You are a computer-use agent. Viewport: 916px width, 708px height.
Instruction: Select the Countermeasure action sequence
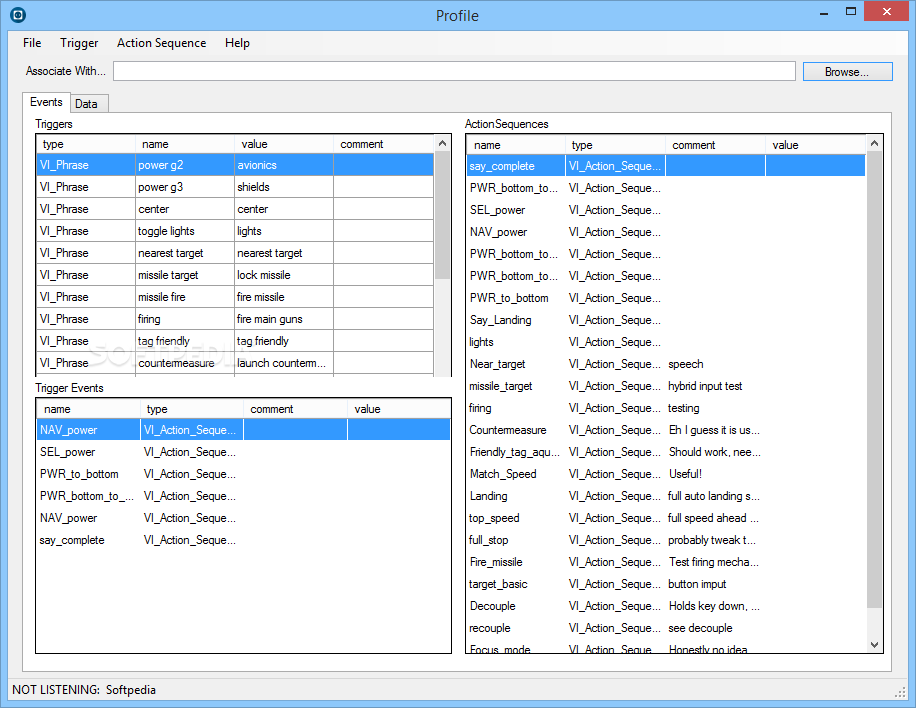[666, 430]
